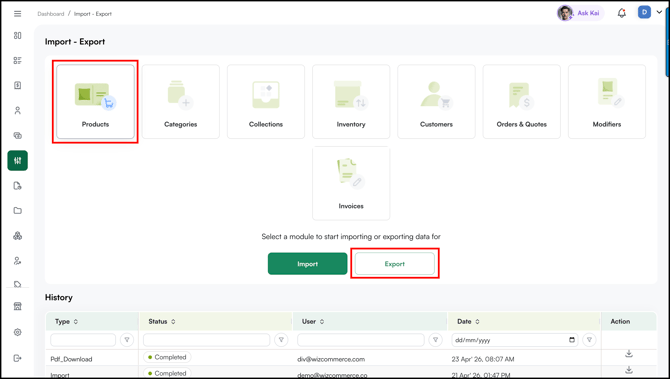
Task: Open the stacked cubes sidebar icon
Action: click(x=18, y=235)
